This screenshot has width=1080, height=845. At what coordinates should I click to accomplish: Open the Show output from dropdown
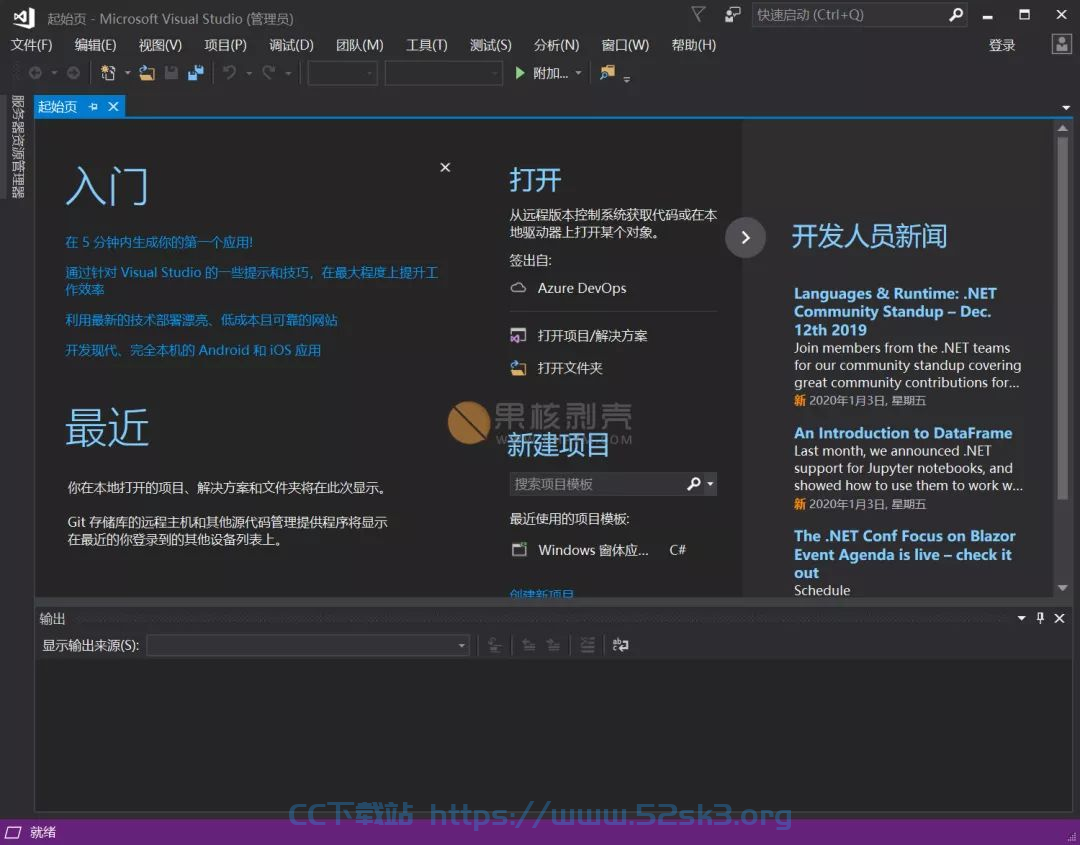[308, 645]
